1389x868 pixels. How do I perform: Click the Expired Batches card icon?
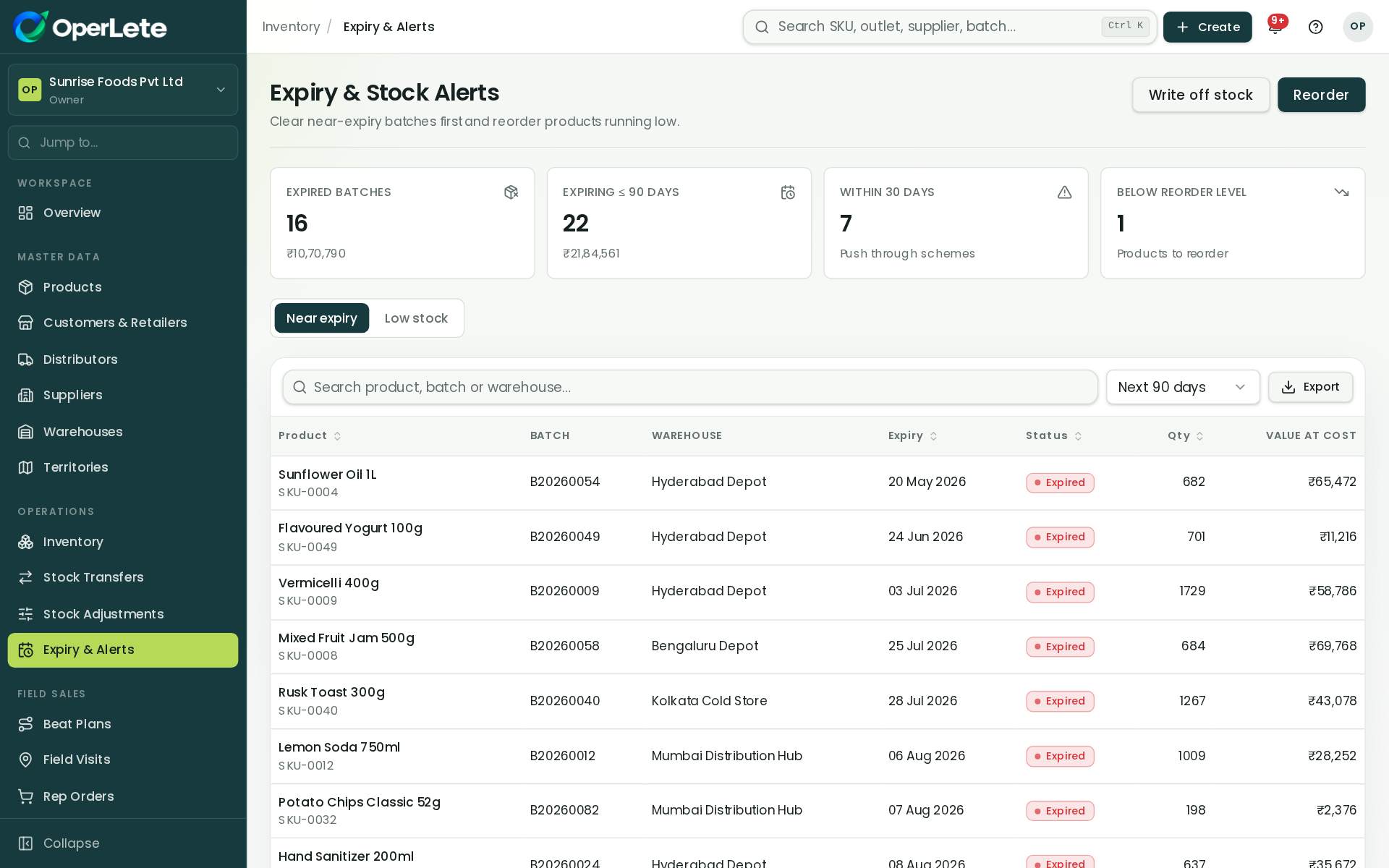coord(511,192)
